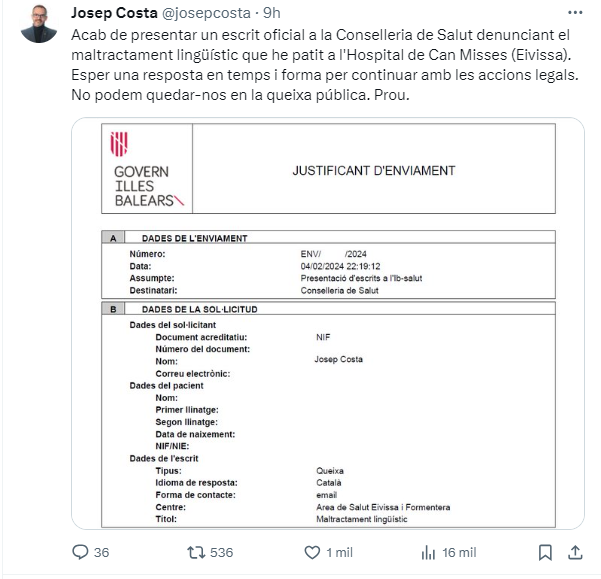Click the Justificant d'enviament heading
601x579 pixels.
(373, 171)
